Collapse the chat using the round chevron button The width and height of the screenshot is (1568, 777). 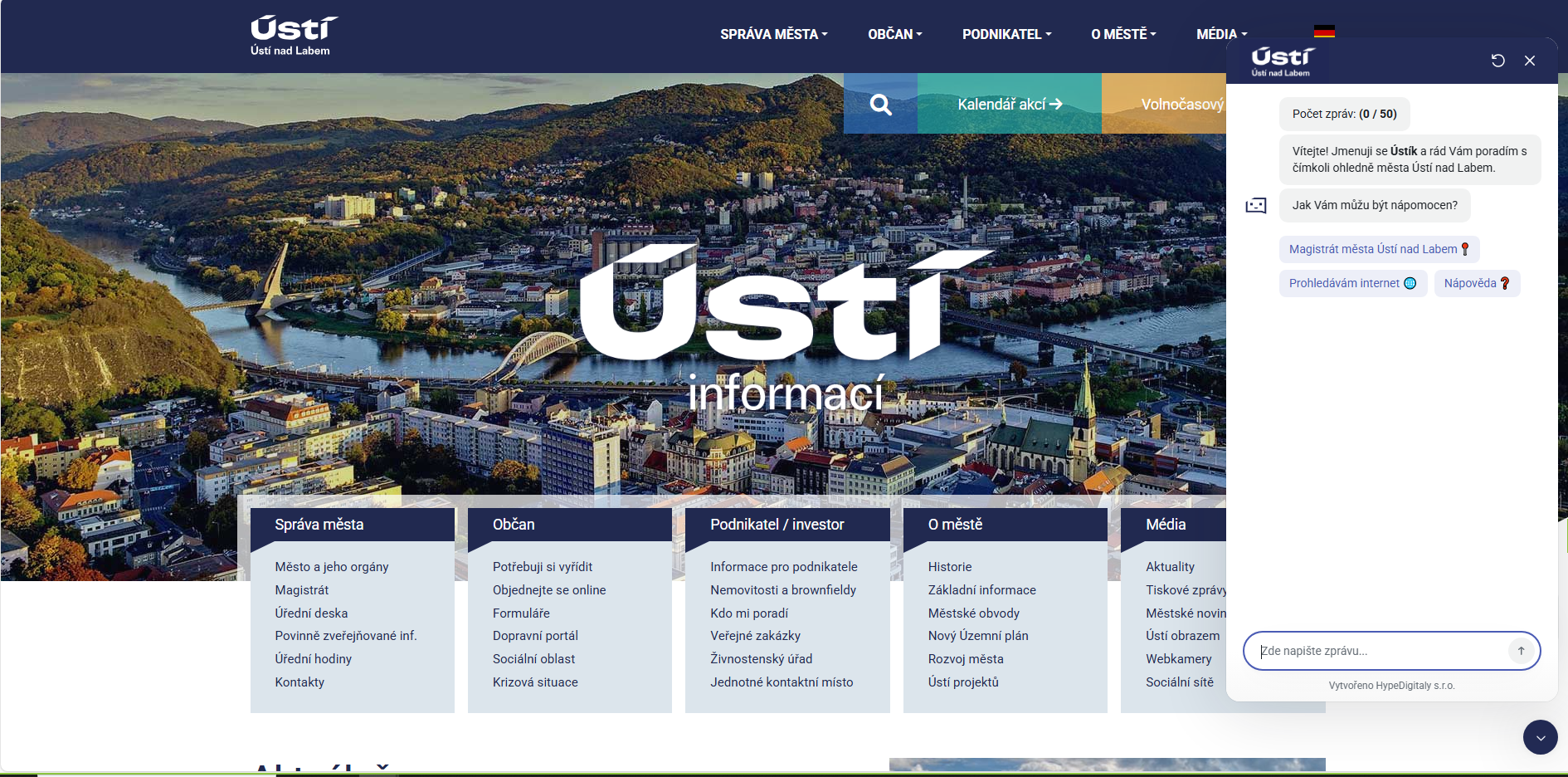pyautogui.click(x=1540, y=737)
